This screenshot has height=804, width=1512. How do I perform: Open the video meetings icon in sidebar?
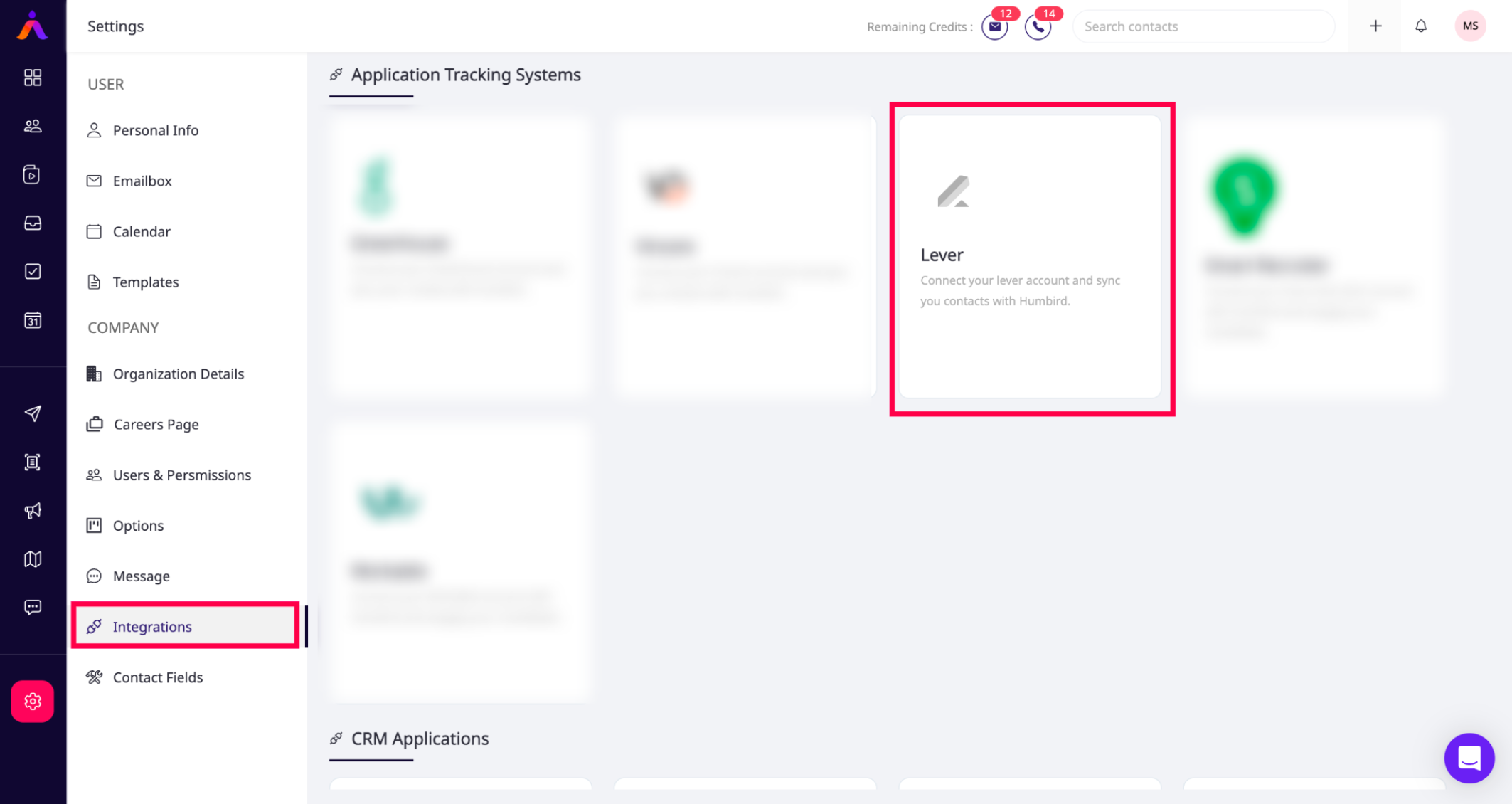(32, 174)
